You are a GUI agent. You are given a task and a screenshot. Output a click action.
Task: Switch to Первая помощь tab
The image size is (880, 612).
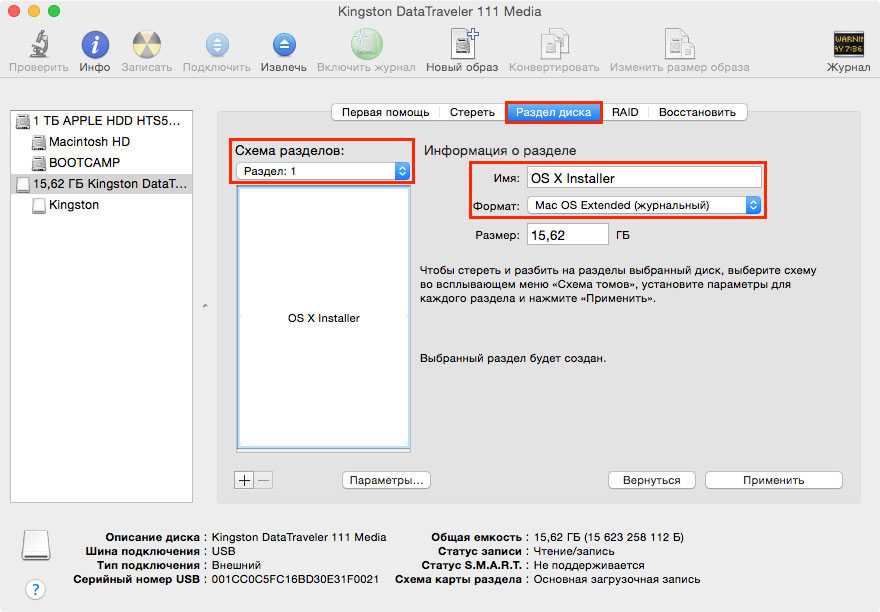coord(386,112)
